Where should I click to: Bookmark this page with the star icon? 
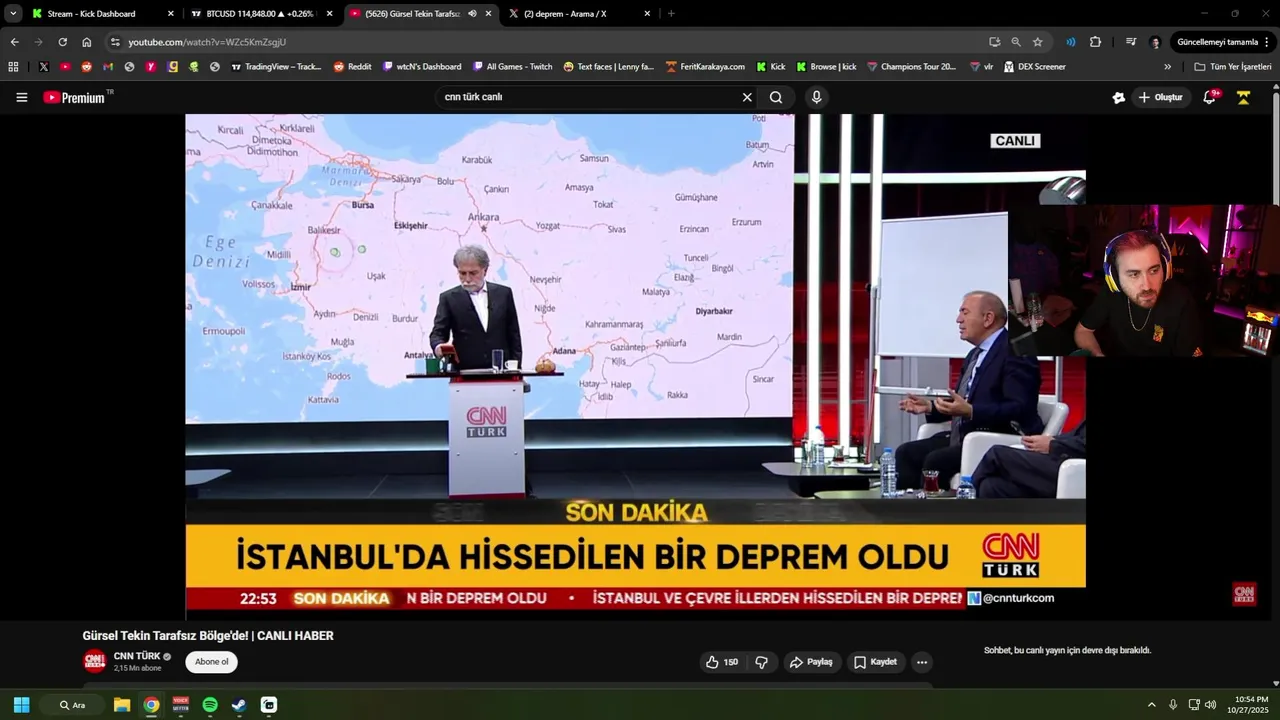1037,42
